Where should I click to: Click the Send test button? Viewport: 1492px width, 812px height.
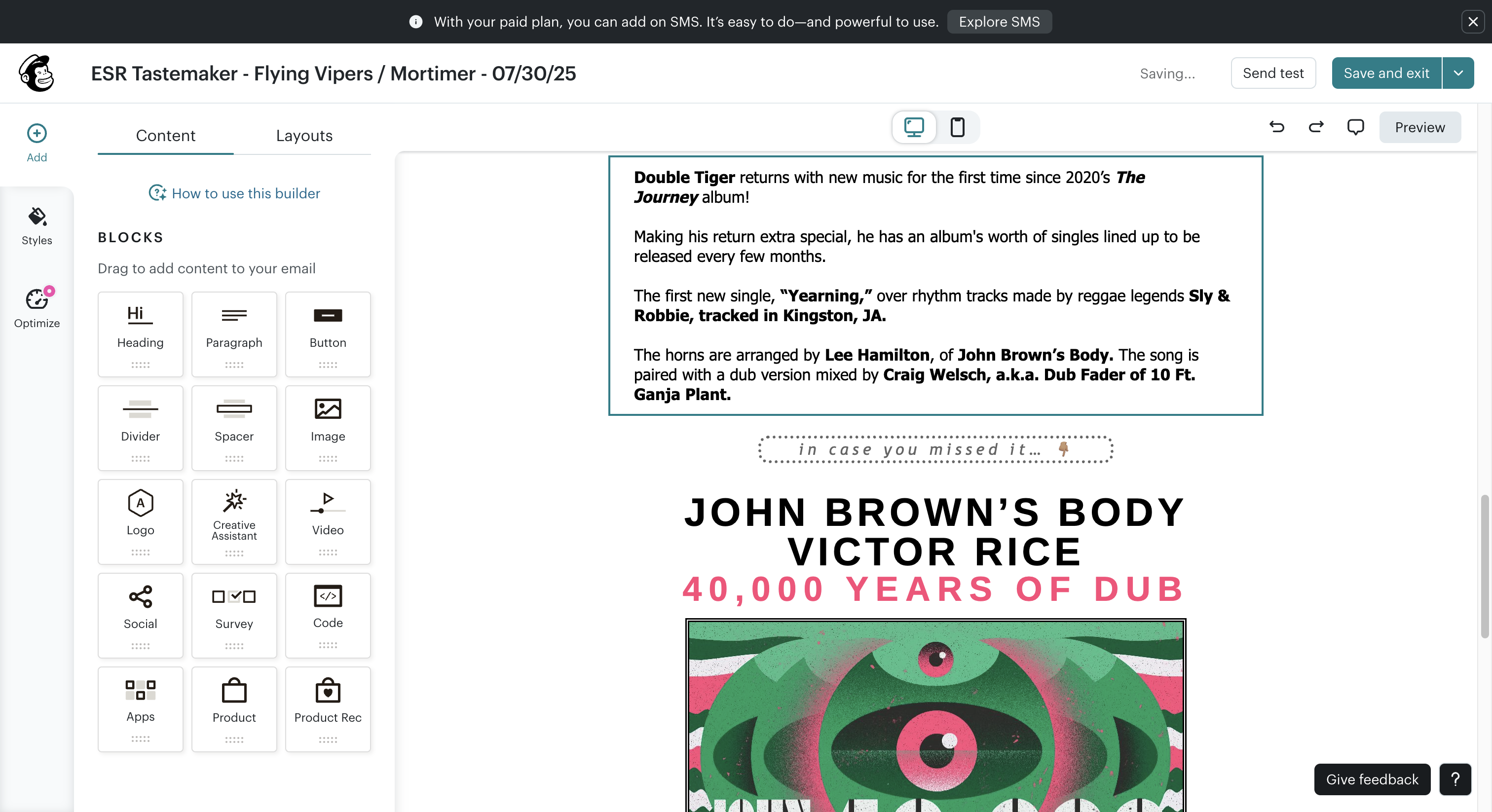click(x=1273, y=73)
